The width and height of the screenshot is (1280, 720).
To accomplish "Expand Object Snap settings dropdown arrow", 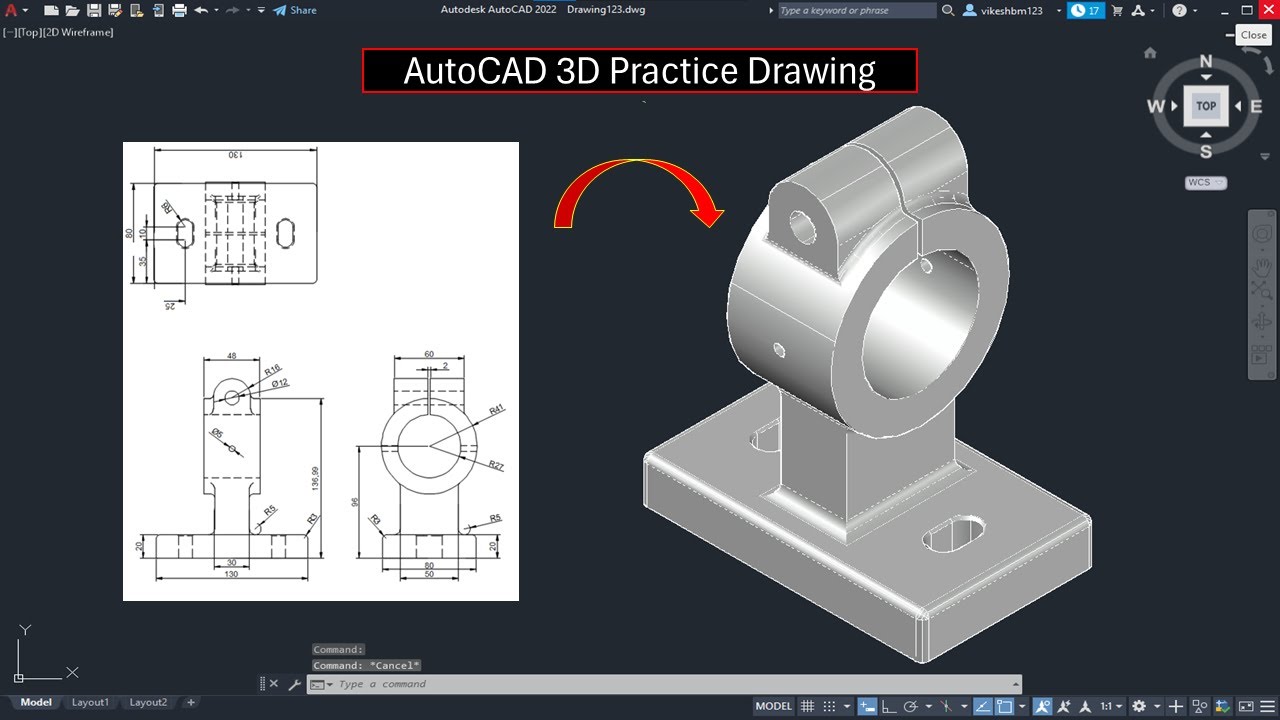I will (1023, 706).
